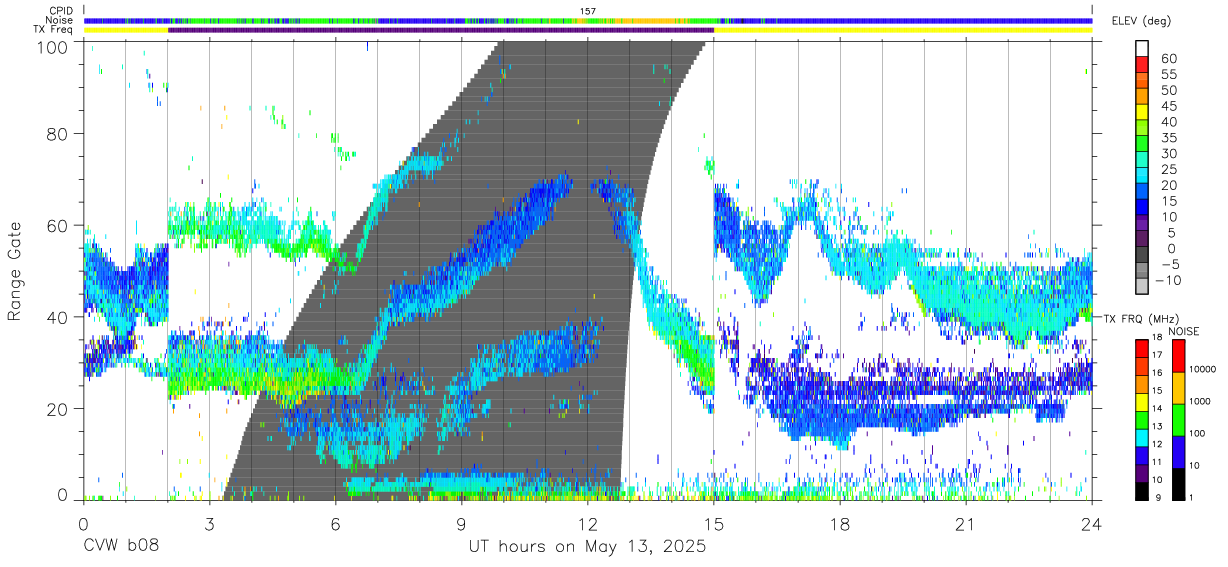Click y-axis tick label 80

coord(59,136)
